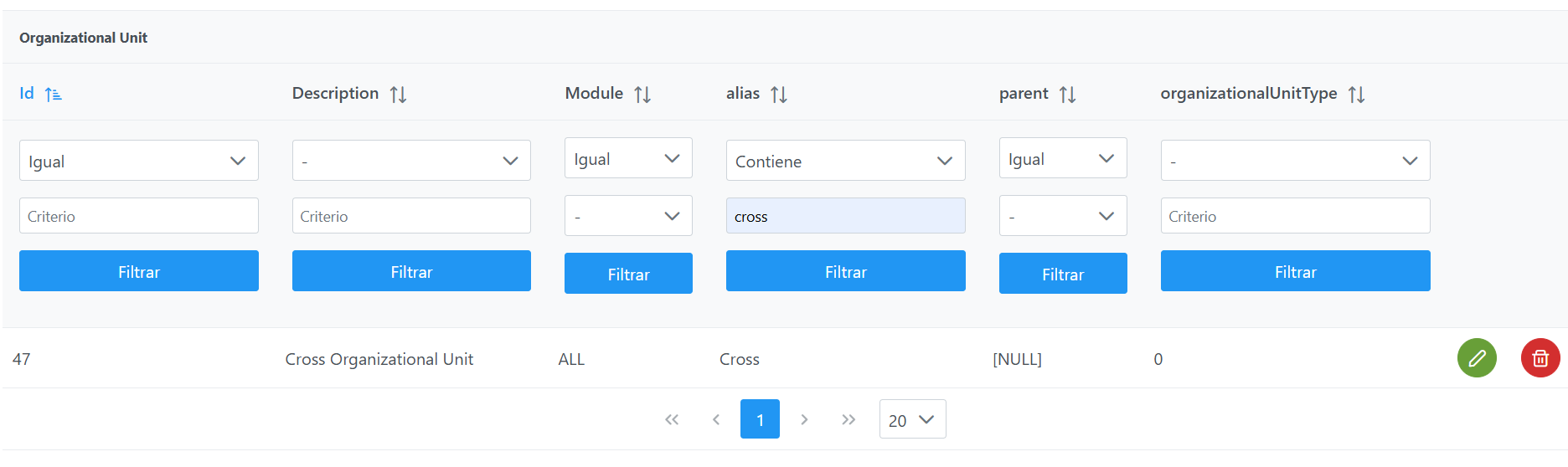Screen dimensions: 1568x467
Task: Click the parent column sort arrows
Action: tap(1067, 94)
